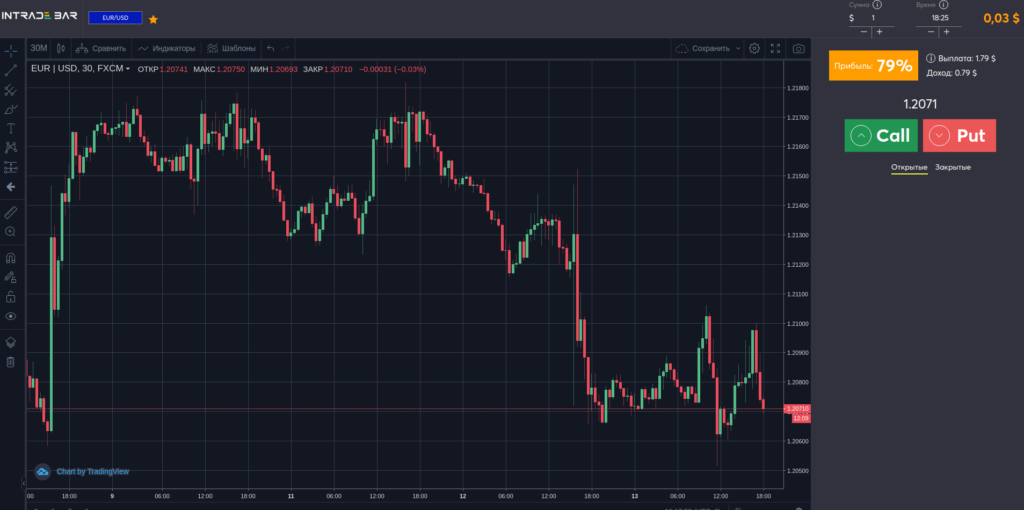This screenshot has width=1024, height=510.
Task: Select the trend line drawing tool
Action: [x=11, y=71]
